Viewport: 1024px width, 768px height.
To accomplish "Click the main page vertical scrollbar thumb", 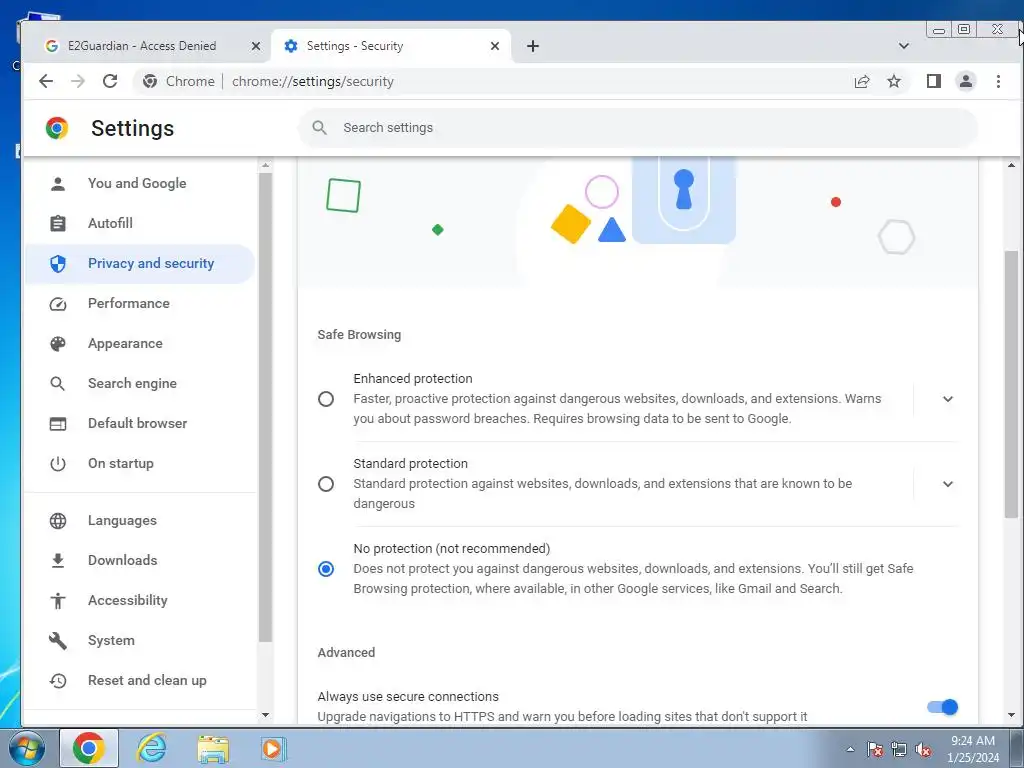I will (x=1011, y=384).
